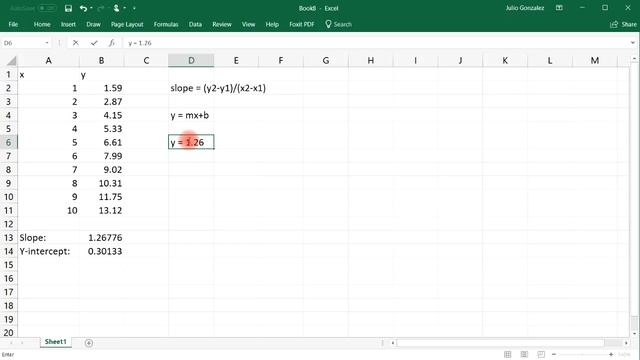The image size is (640, 360).
Task: Click vertical scrollbar up arrow
Action: click(634, 59)
